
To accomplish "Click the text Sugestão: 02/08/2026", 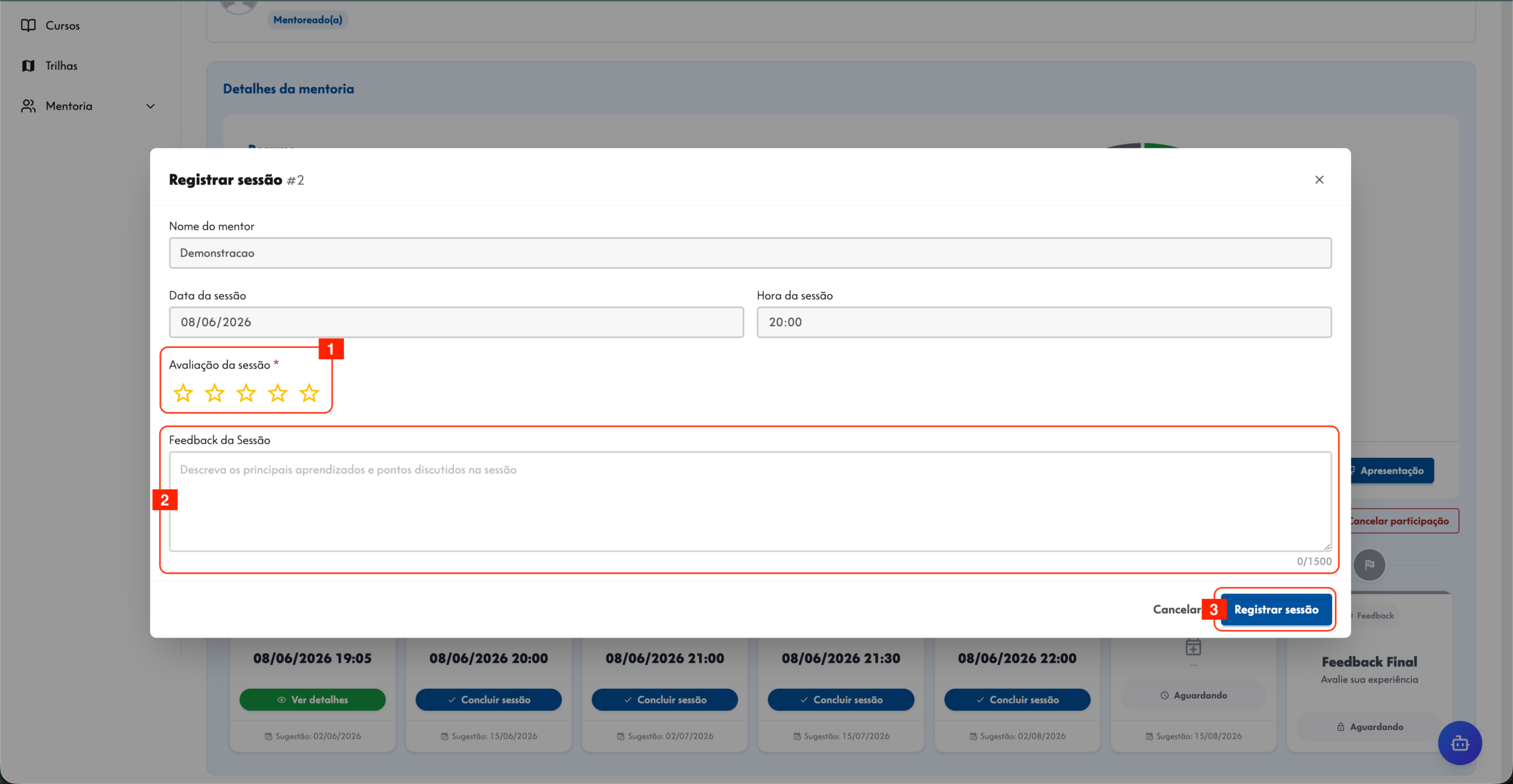I will [1022, 736].
